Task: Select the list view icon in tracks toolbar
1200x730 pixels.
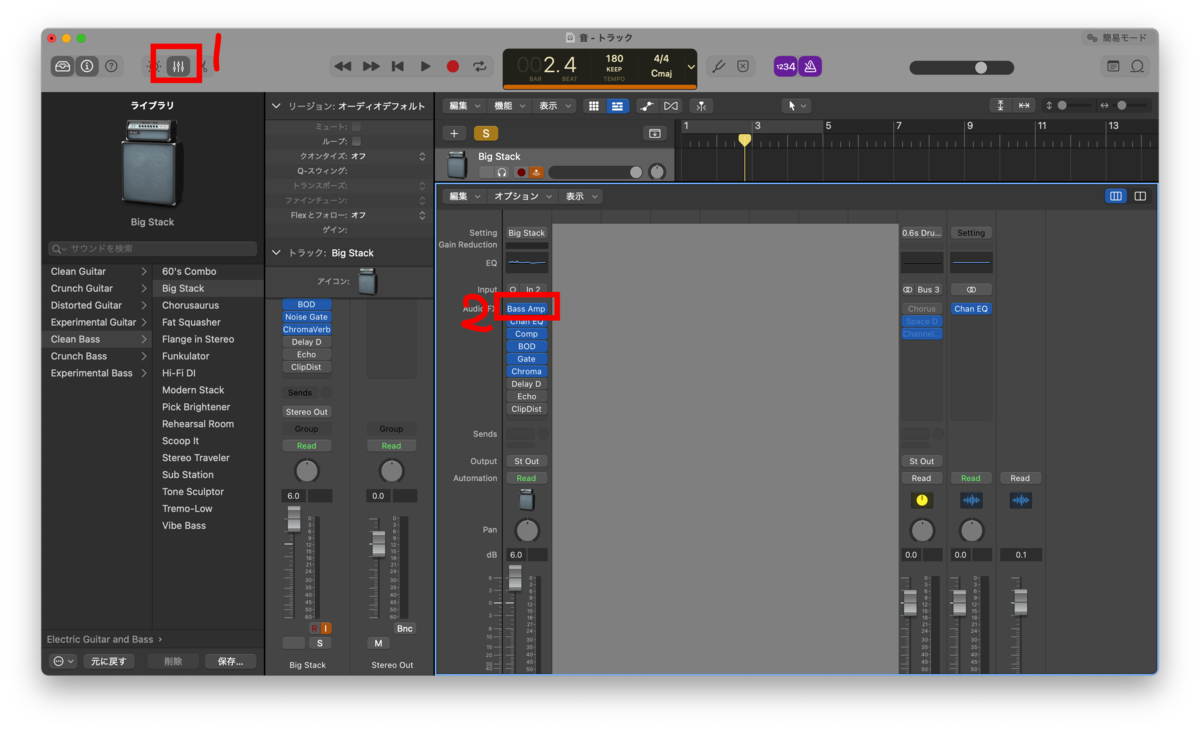Action: click(617, 106)
